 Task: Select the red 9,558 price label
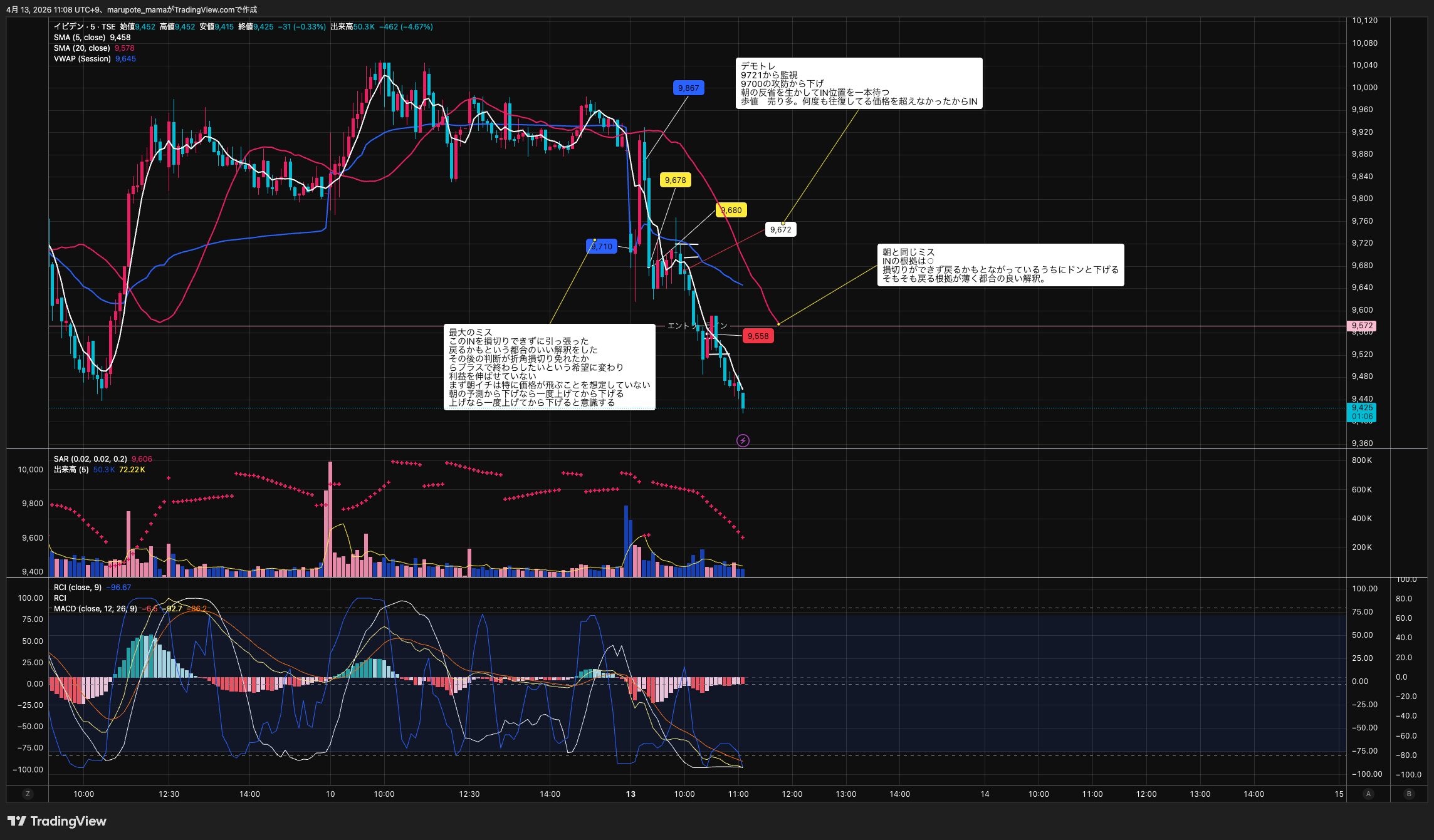tap(758, 336)
